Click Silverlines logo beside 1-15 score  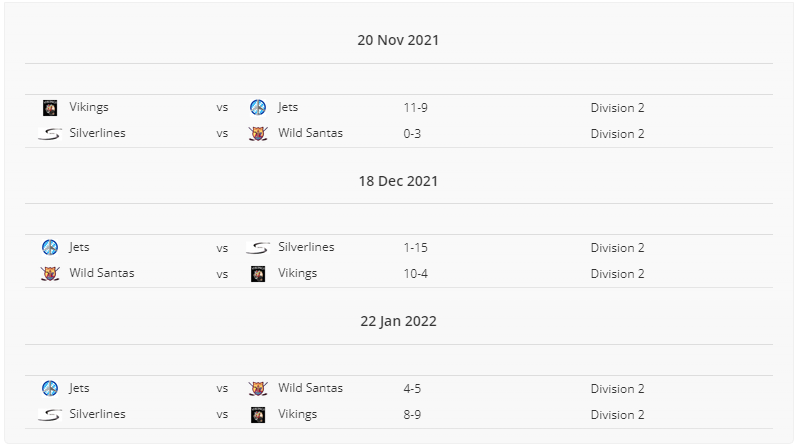258,248
